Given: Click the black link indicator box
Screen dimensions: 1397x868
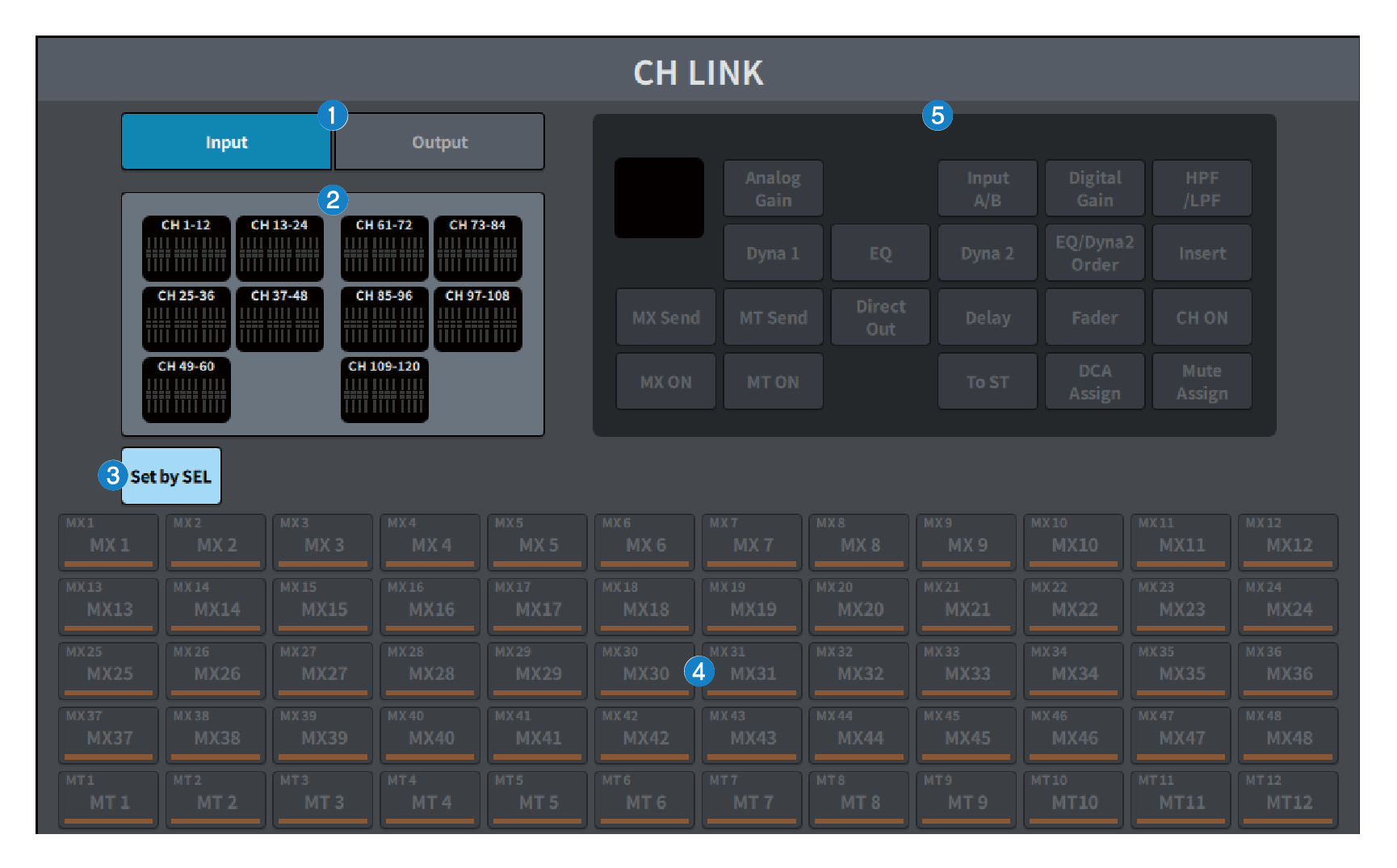Looking at the screenshot, I should (x=659, y=198).
